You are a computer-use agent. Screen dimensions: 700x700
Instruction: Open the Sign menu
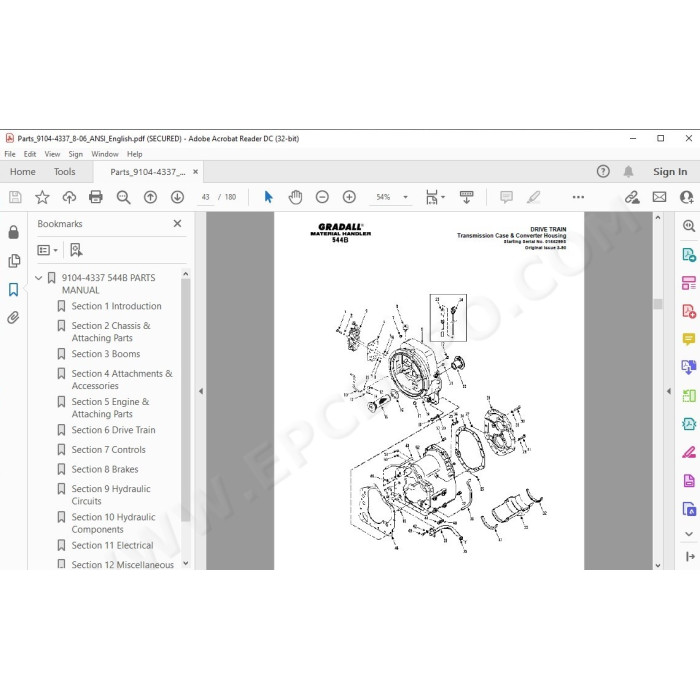[75, 154]
